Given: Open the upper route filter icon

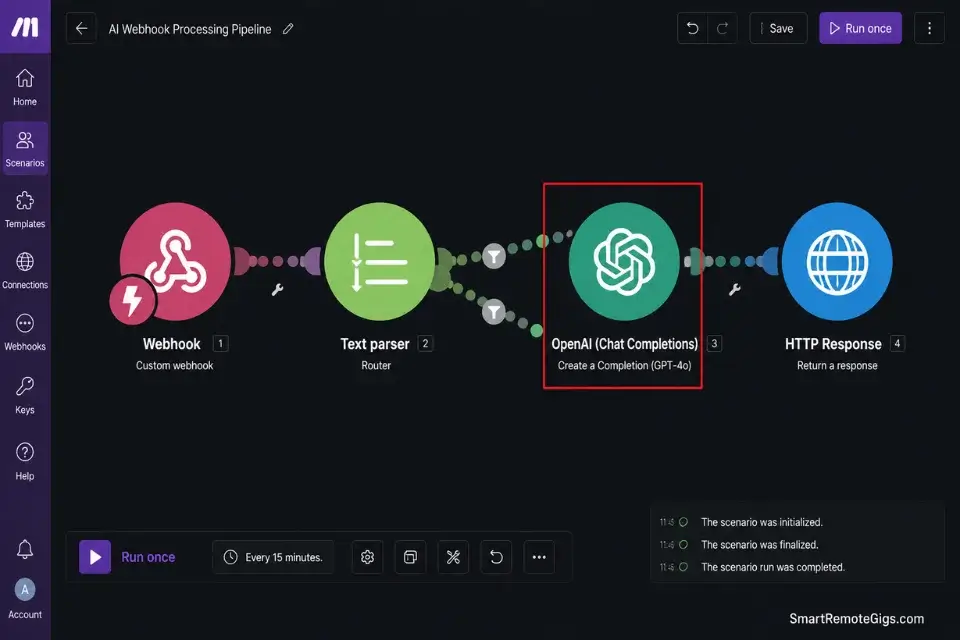Looking at the screenshot, I should 494,256.
